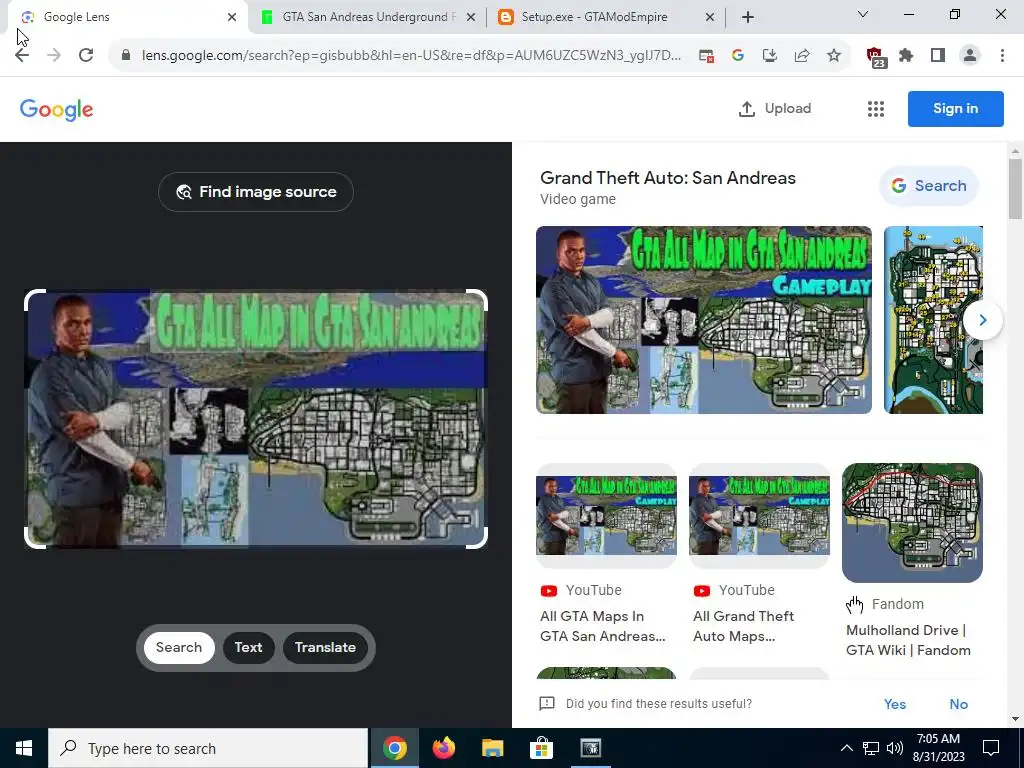Open File Explorer from the taskbar
Viewport: 1024px width, 768px height.
coord(492,748)
